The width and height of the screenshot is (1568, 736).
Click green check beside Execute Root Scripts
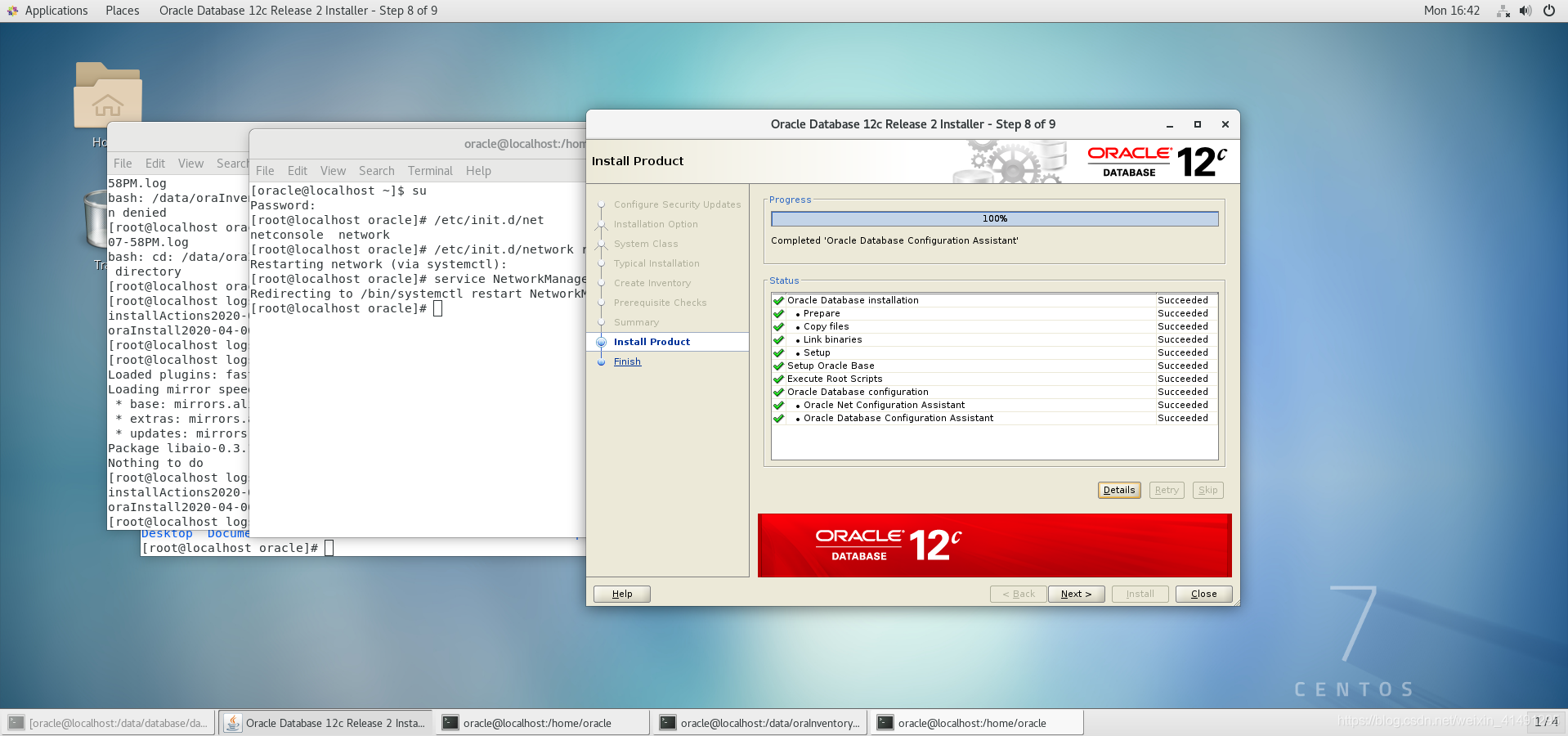coord(778,379)
